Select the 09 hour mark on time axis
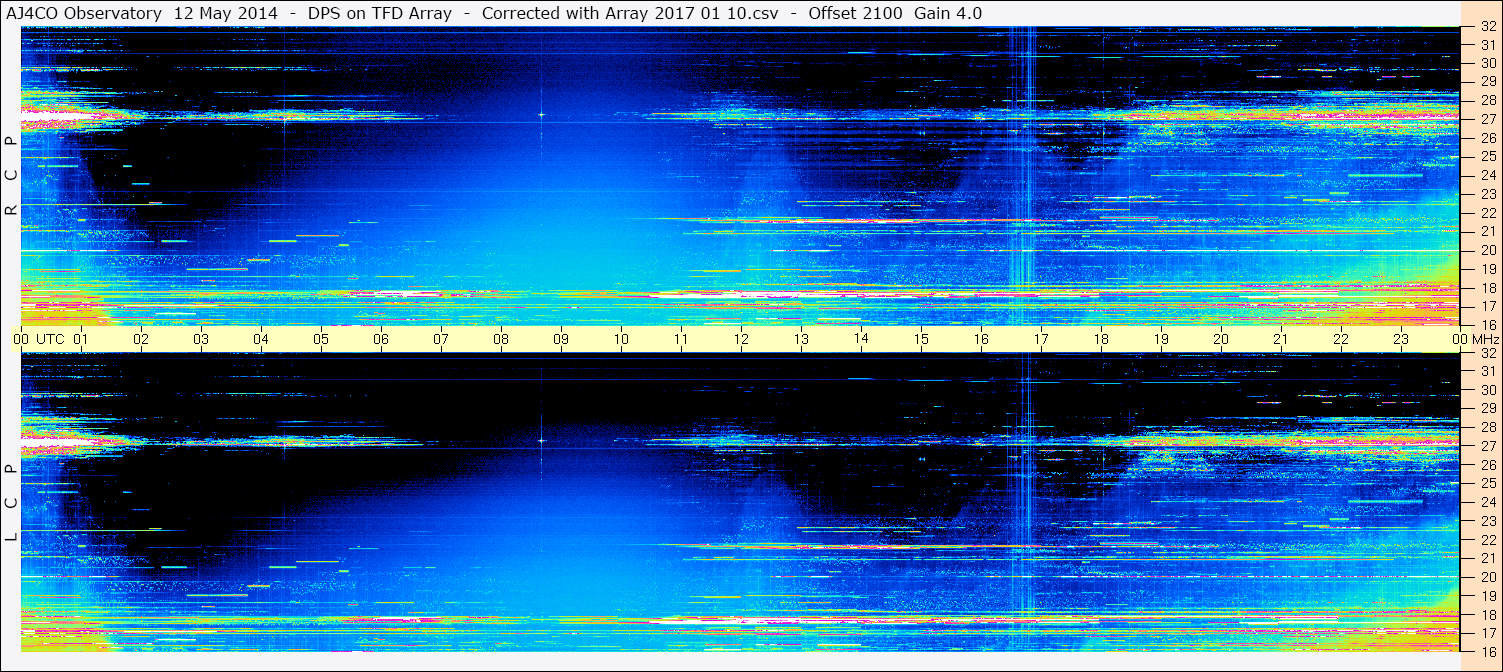1503x672 pixels. tap(561, 339)
